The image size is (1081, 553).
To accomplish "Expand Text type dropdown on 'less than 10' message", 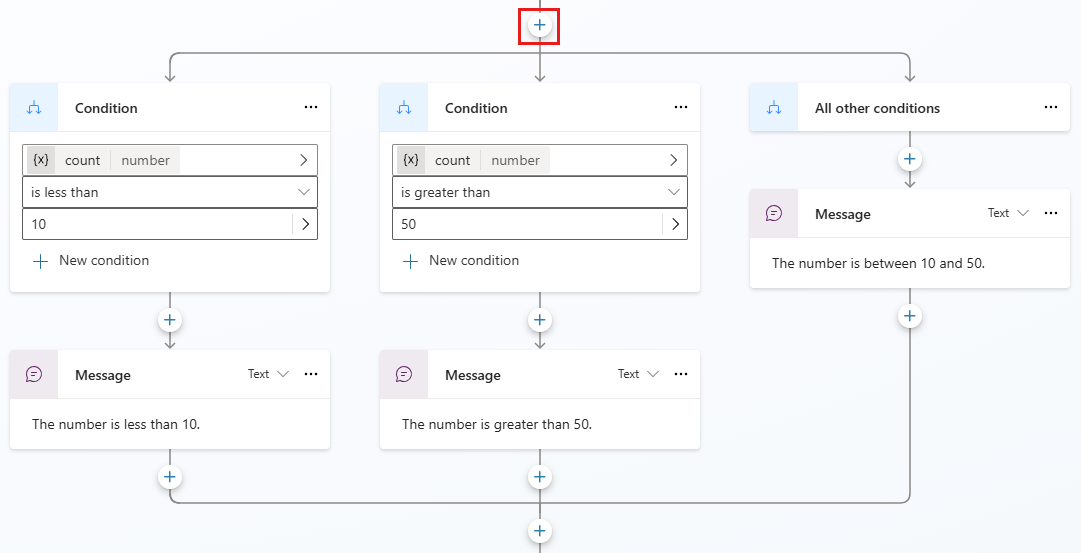I will [268, 374].
